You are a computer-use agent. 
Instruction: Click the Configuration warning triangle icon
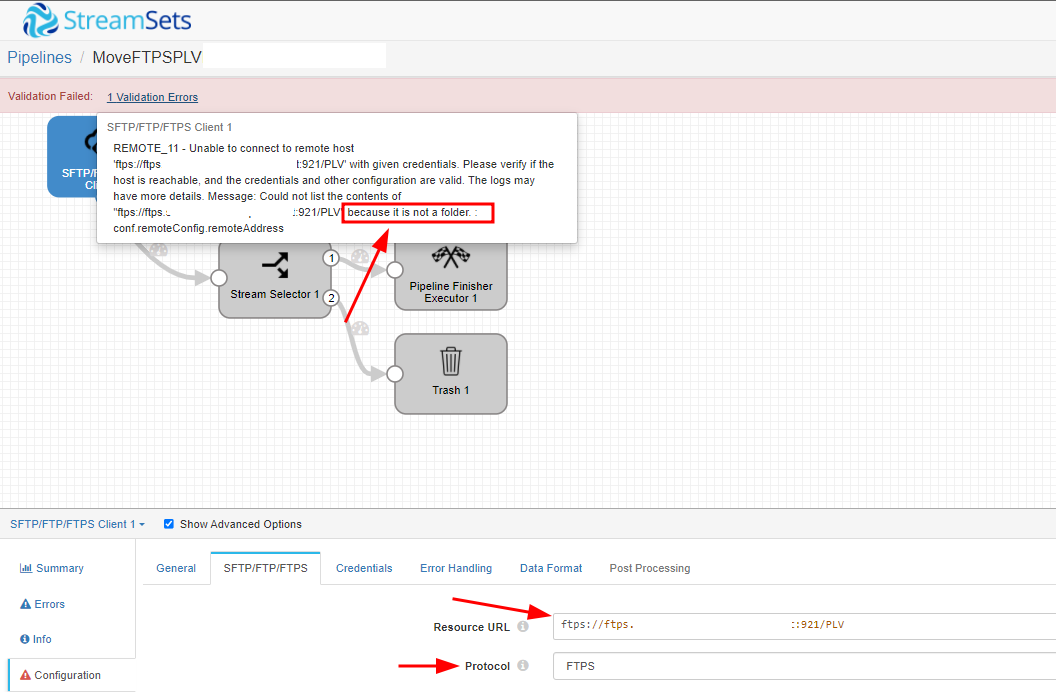pyautogui.click(x=26, y=675)
